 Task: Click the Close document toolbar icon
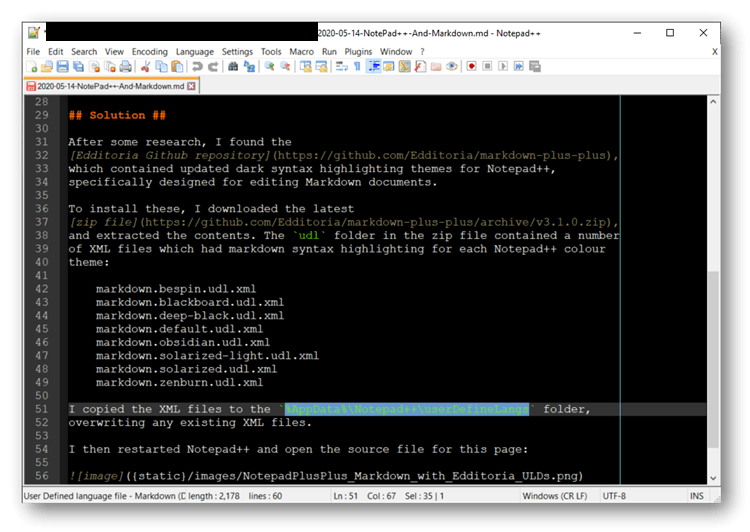pyautogui.click(x=94, y=66)
